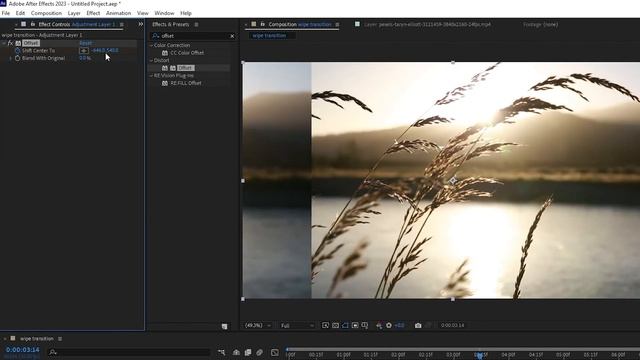Open the Window menu
Screen dimensions: 640x360
pyautogui.click(x=164, y=13)
